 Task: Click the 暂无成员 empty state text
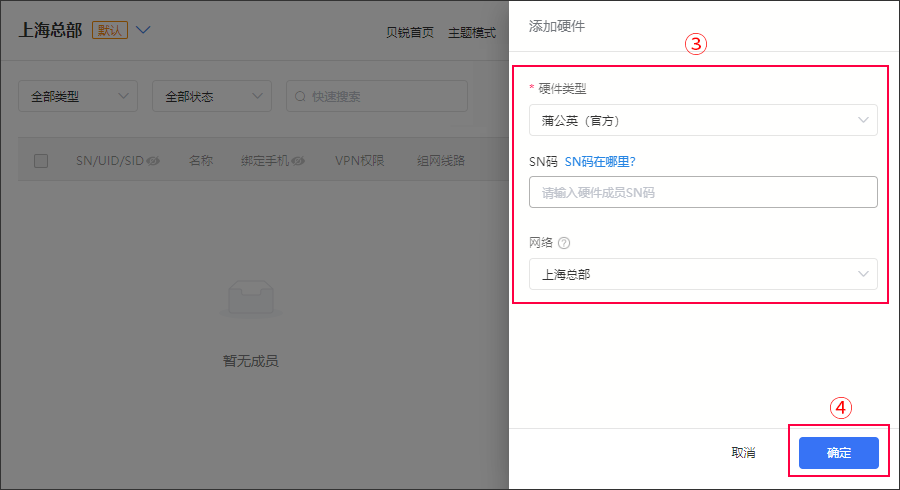pos(250,361)
